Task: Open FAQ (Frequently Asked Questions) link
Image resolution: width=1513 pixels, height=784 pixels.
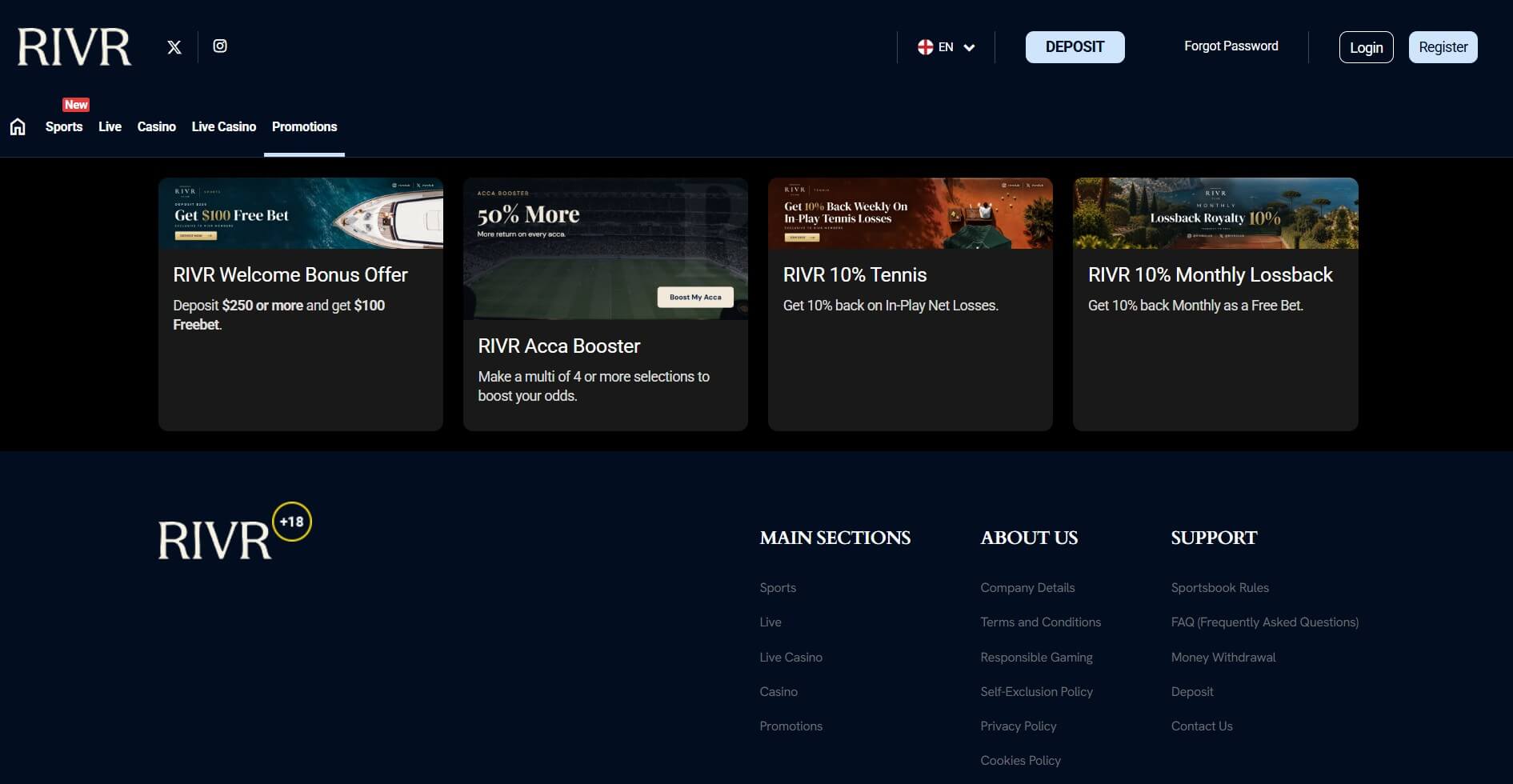Action: (x=1264, y=622)
